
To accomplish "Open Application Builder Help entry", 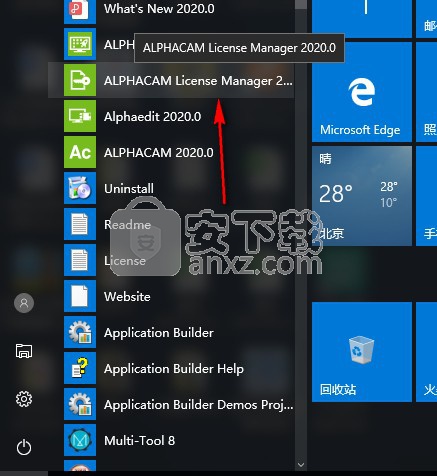I will coord(174,369).
